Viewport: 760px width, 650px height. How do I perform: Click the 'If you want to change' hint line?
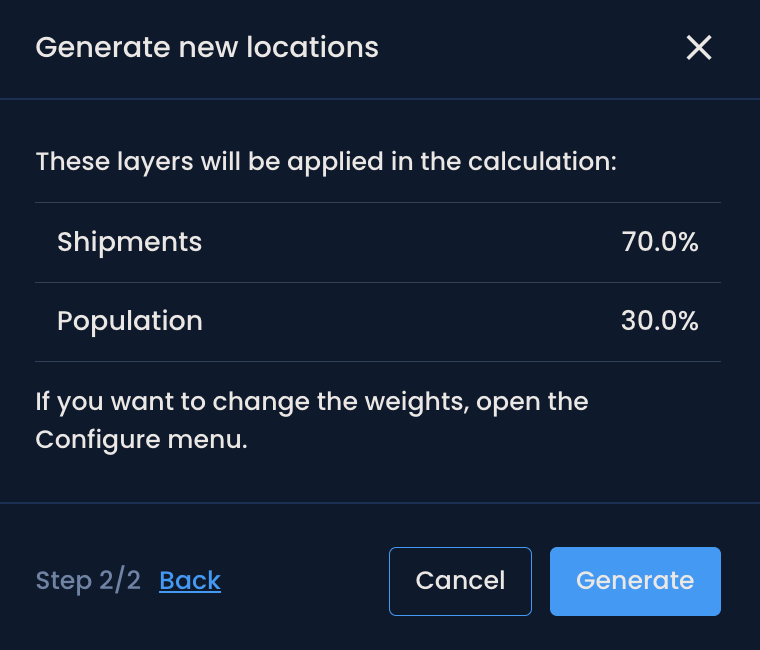312,402
